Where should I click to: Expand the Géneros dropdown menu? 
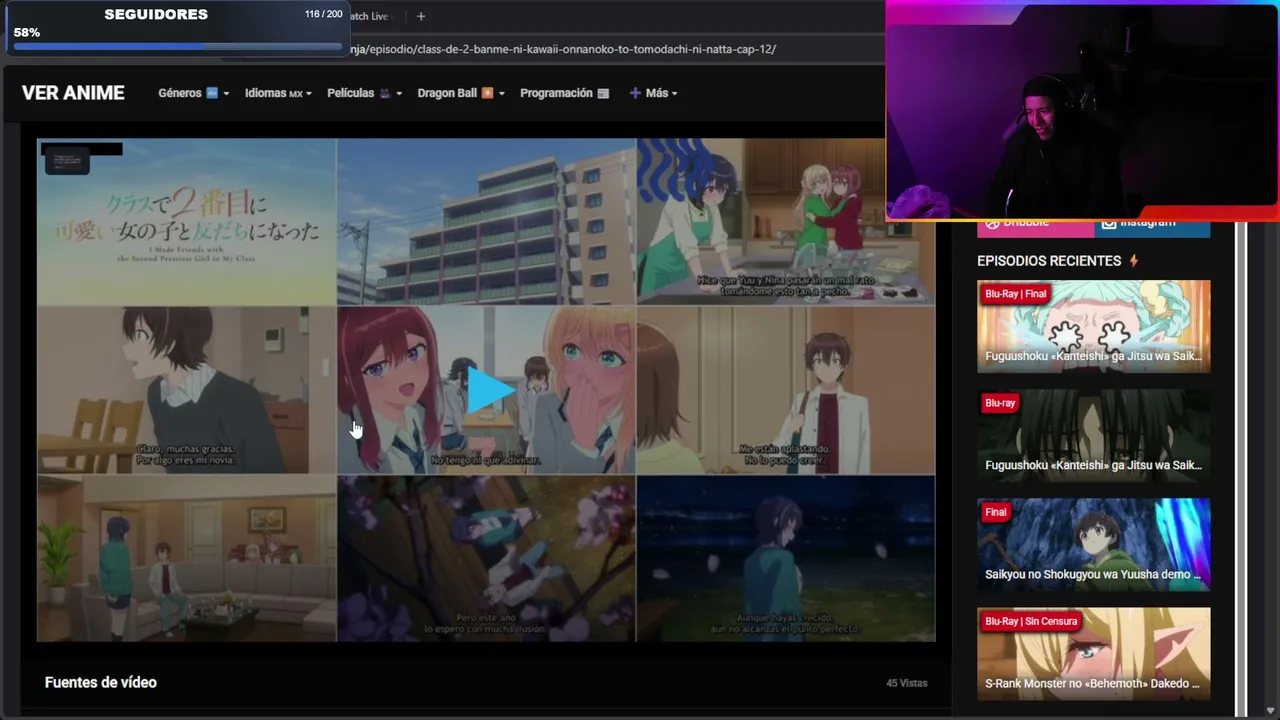coord(193,93)
